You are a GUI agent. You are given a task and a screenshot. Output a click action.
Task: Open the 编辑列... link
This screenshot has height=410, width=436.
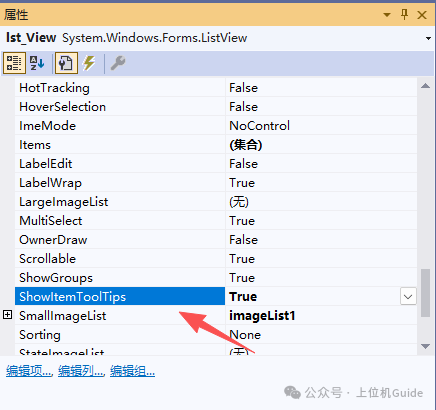[81, 371]
